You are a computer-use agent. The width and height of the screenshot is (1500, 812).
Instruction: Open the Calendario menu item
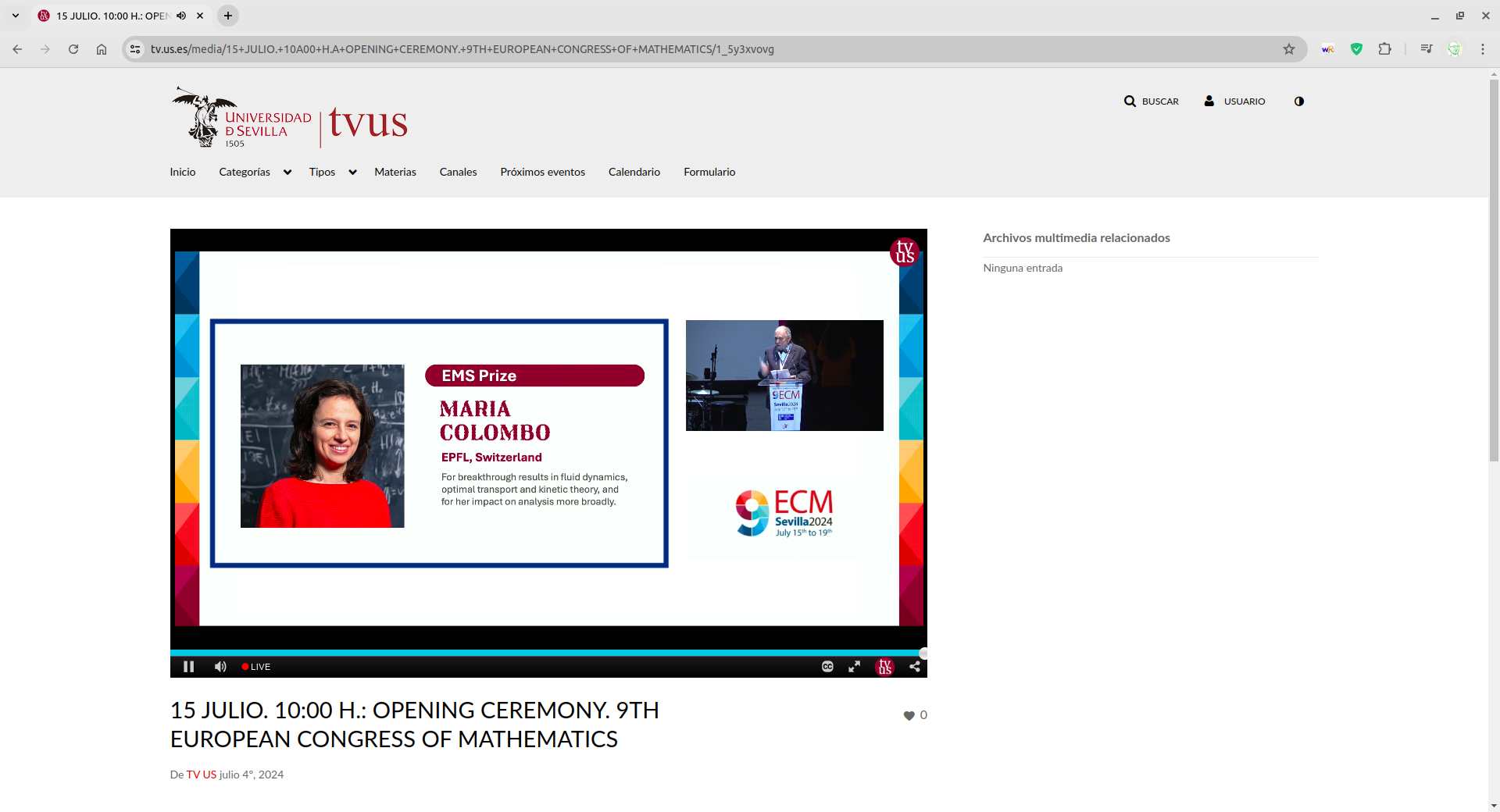point(634,173)
